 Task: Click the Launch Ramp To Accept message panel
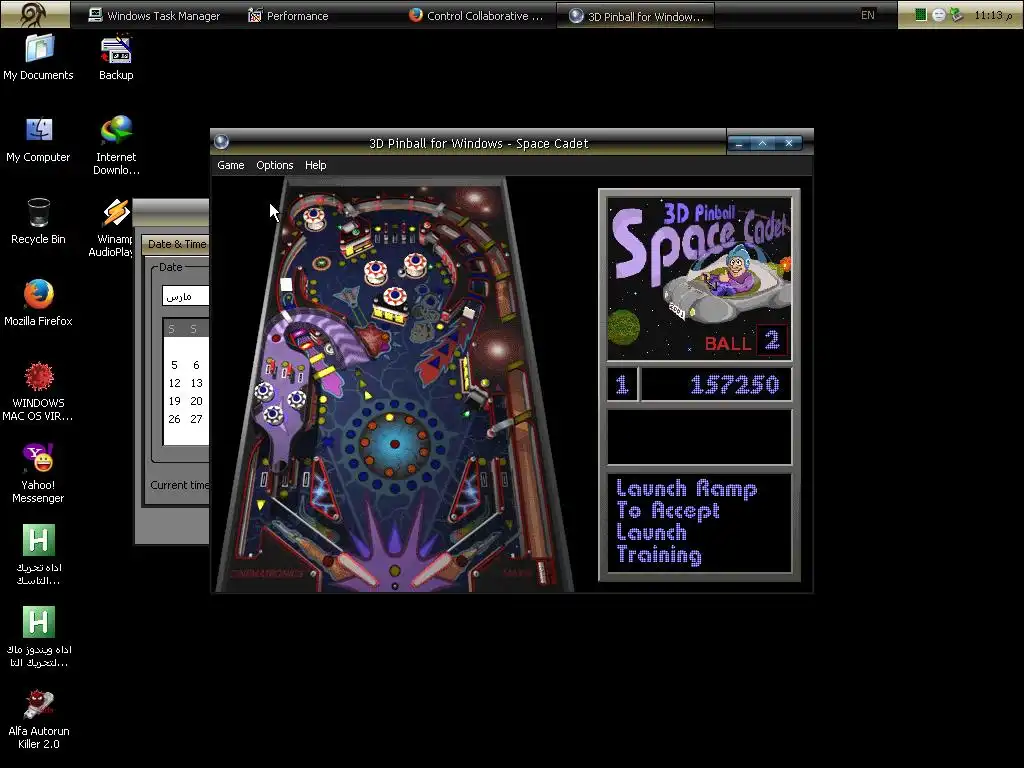click(x=699, y=523)
